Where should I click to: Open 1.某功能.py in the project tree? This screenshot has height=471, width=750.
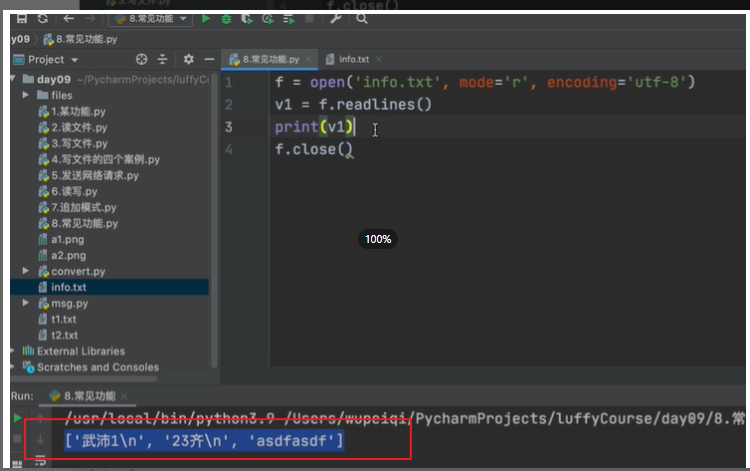(x=78, y=112)
